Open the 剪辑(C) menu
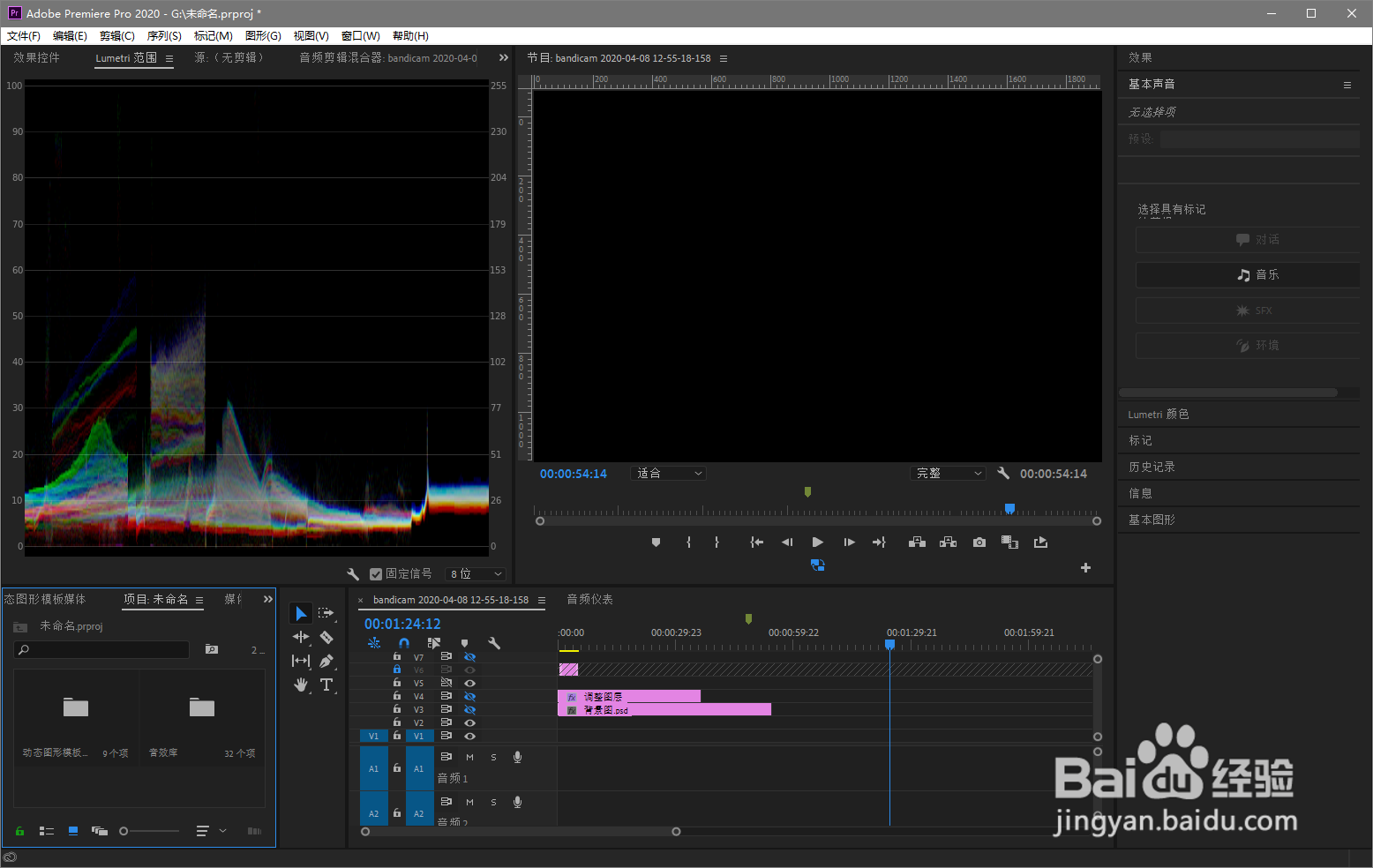 [116, 36]
